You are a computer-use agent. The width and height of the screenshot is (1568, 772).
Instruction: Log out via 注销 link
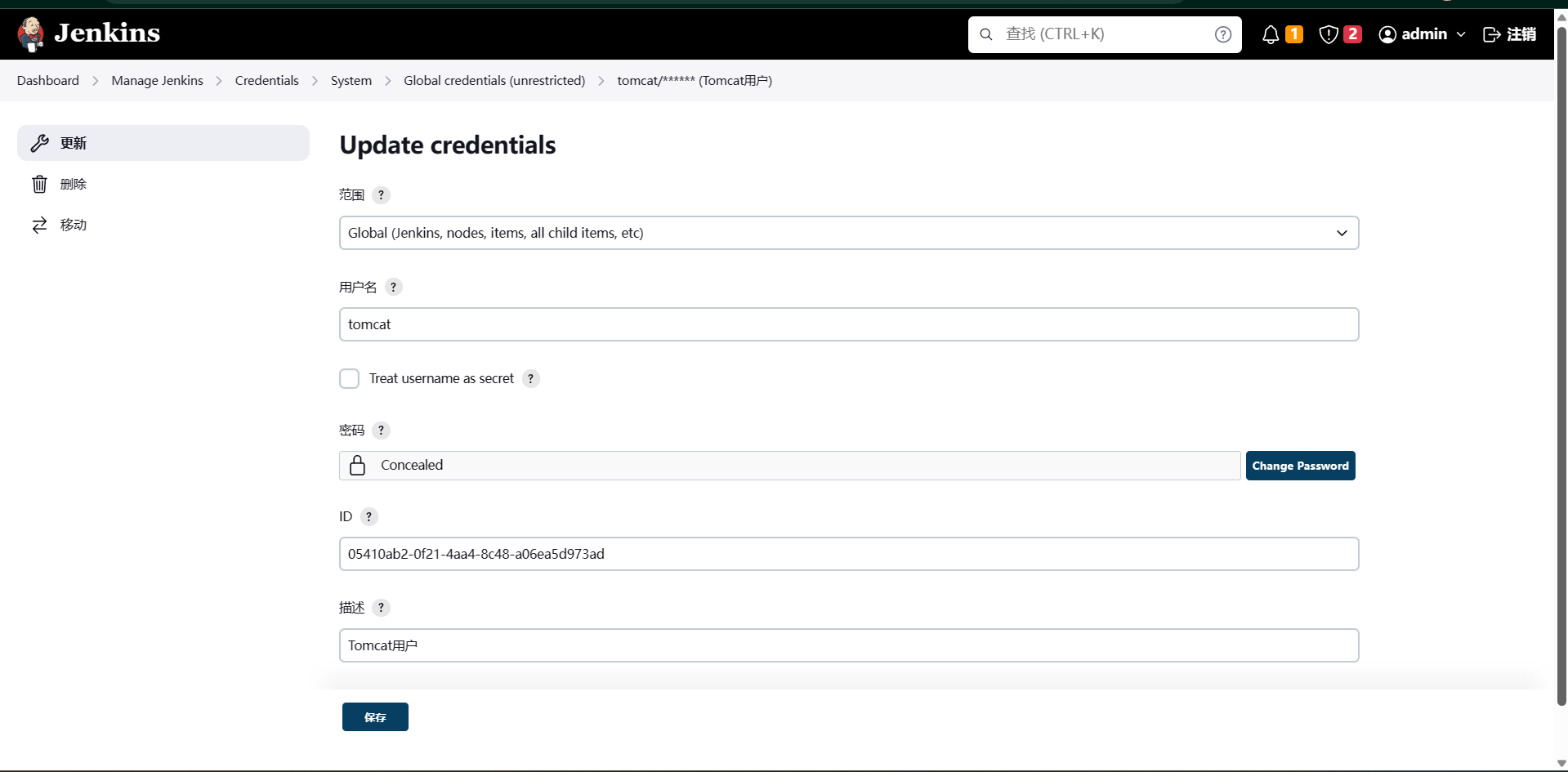point(1521,34)
